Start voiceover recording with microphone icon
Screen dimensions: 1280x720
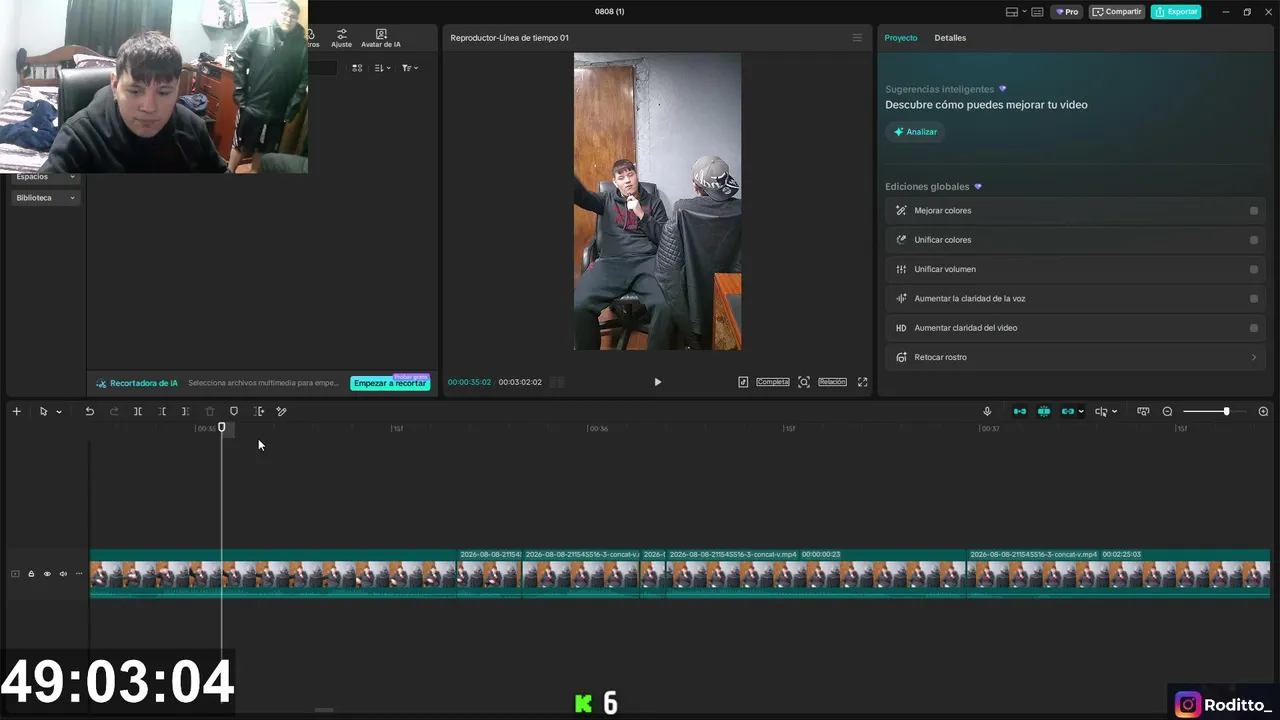point(987,411)
